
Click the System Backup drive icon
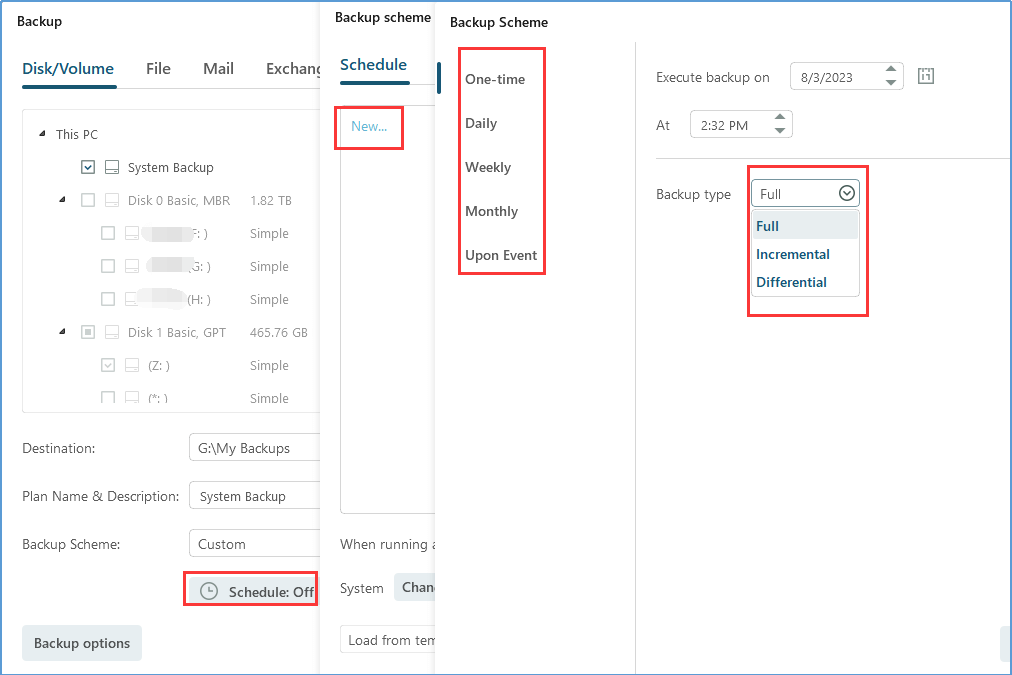(x=112, y=167)
